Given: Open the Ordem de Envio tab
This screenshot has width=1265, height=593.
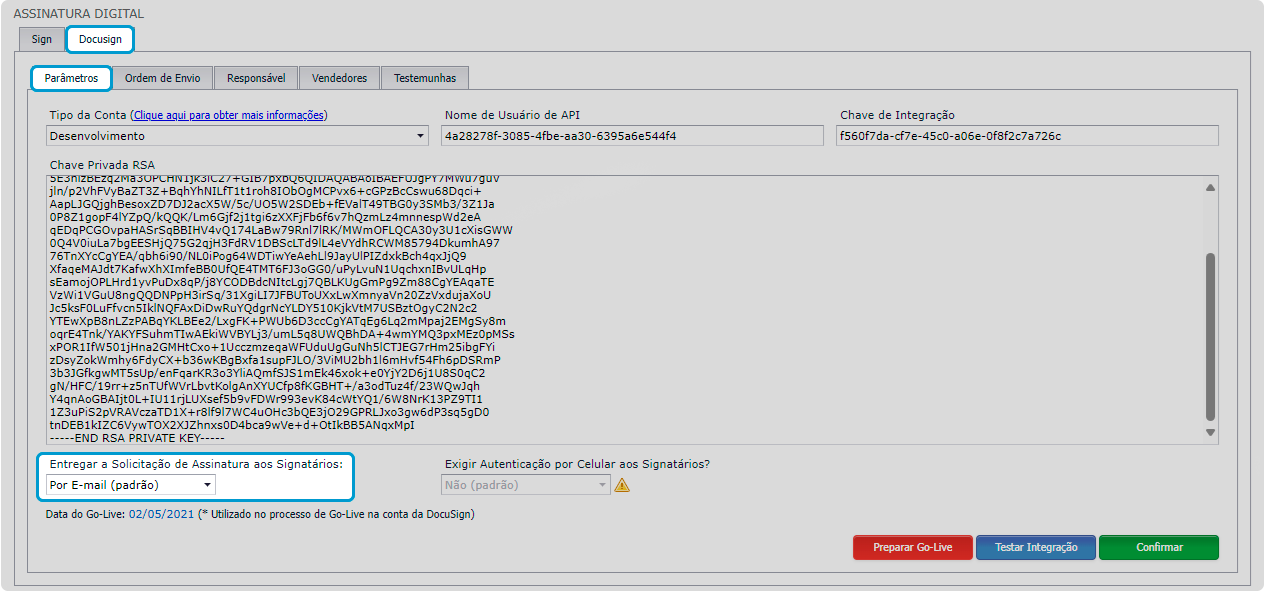Looking at the screenshot, I should [162, 78].
